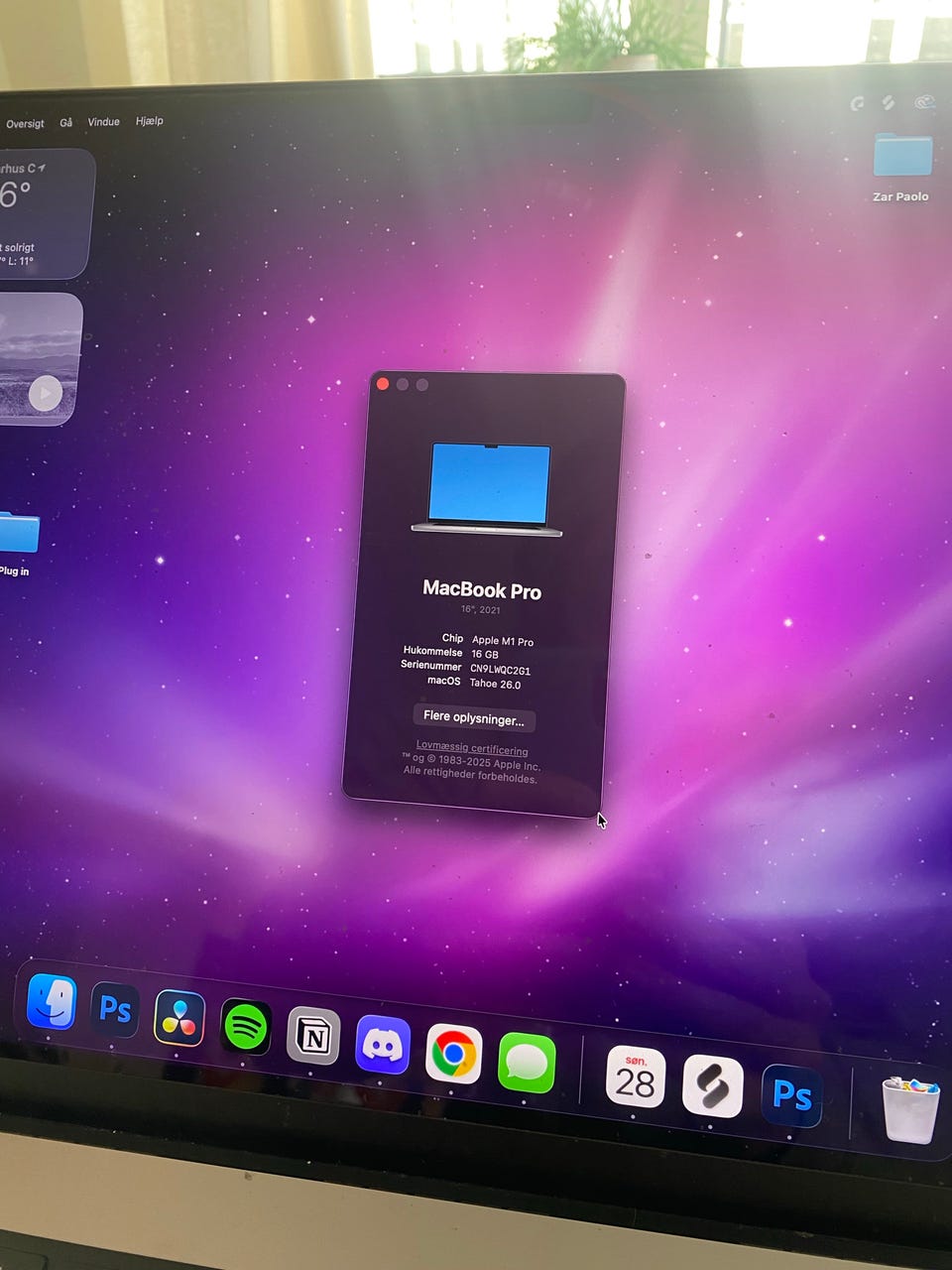Viewport: 952px width, 1270px height.
Task: Launch Spotify from the Dock
Action: [246, 1027]
